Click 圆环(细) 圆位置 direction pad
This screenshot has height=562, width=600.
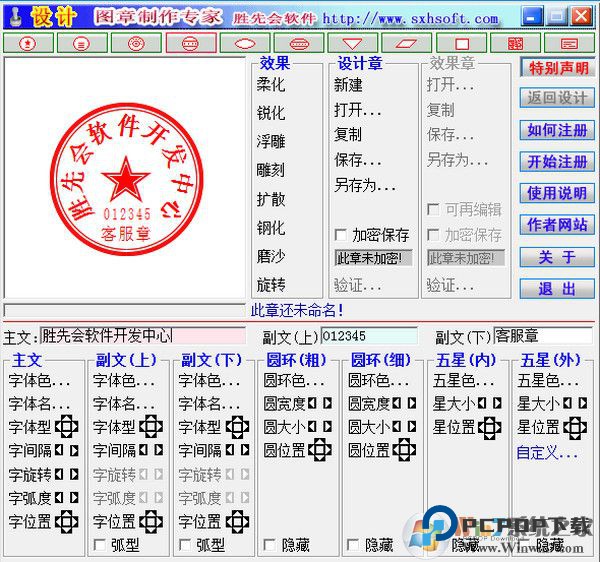coord(404,450)
